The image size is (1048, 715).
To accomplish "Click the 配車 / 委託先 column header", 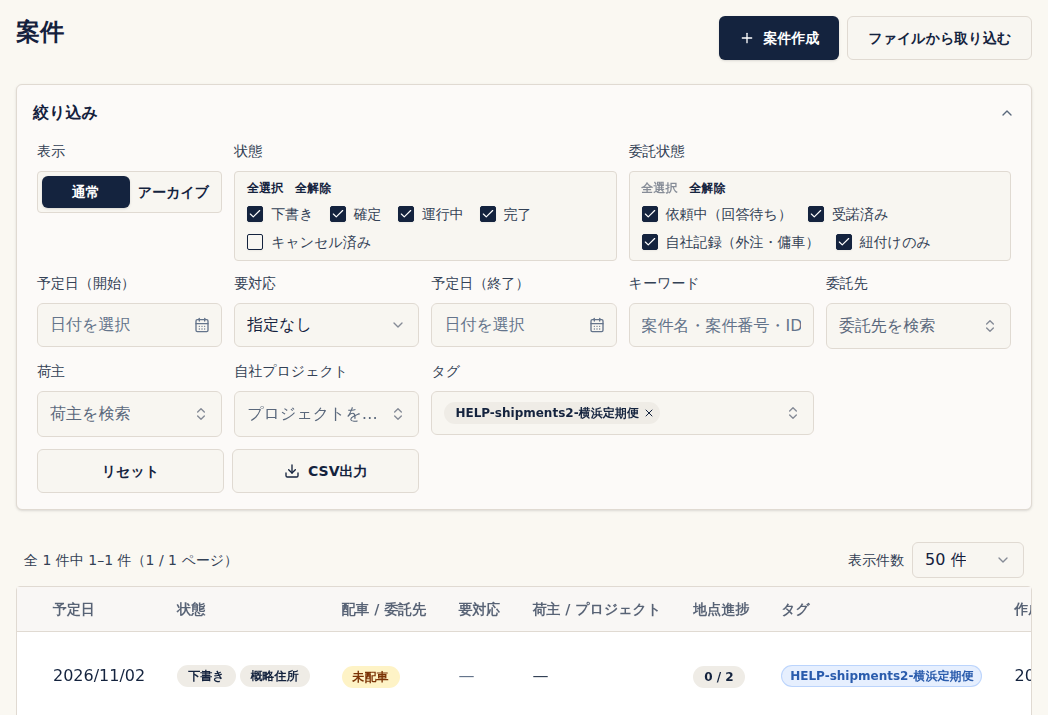I will (384, 609).
